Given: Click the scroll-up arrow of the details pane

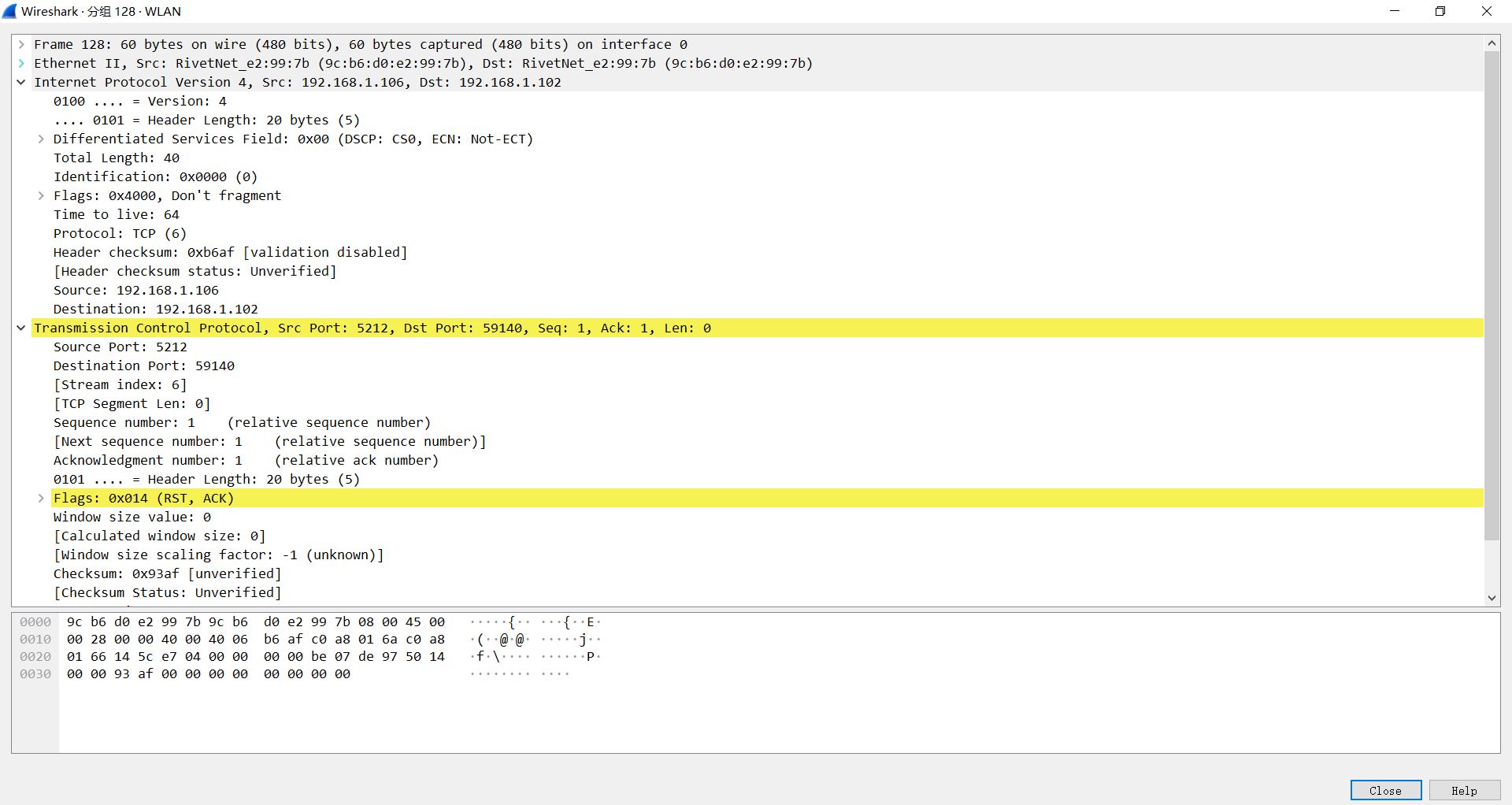Looking at the screenshot, I should coord(1492,44).
